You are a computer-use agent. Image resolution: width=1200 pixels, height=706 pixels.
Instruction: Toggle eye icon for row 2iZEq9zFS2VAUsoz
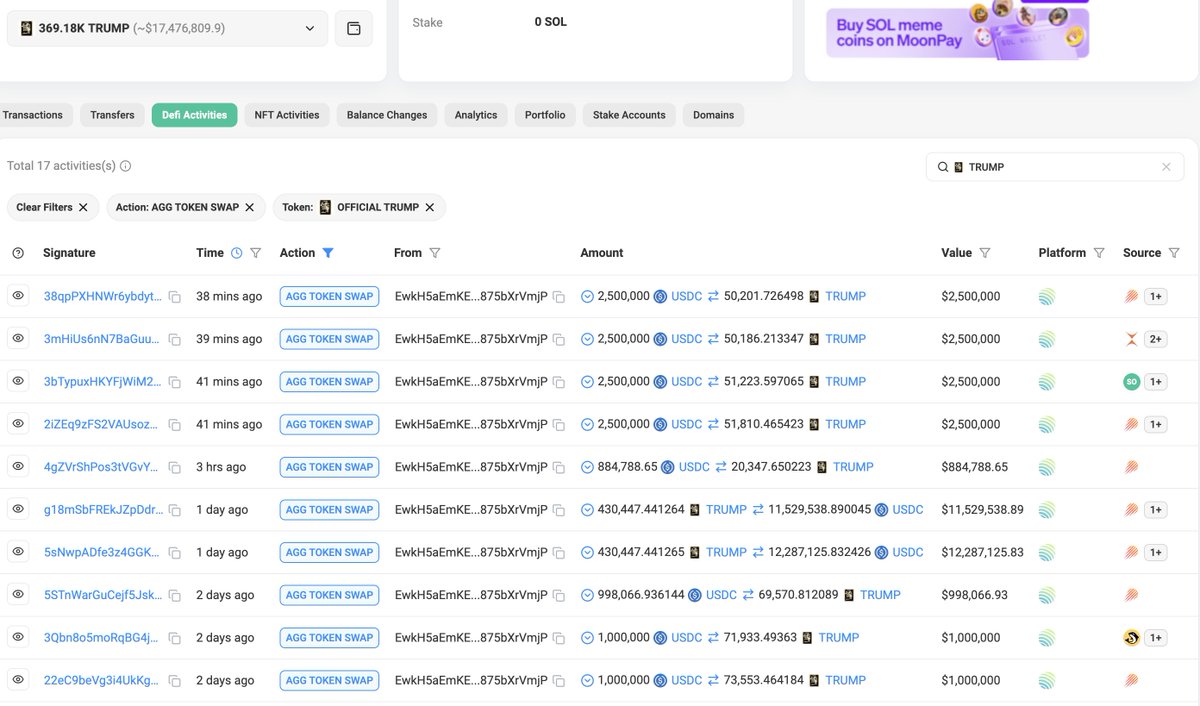[18, 424]
